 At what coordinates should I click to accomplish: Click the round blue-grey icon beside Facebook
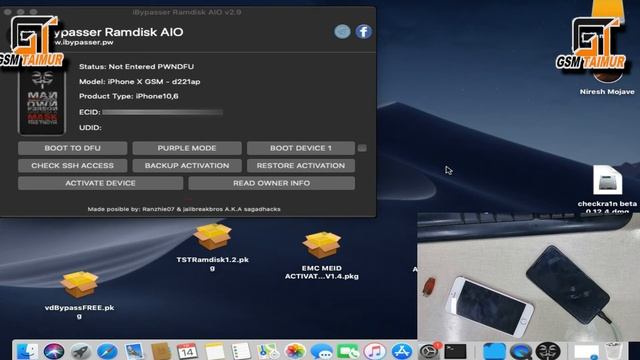pos(342,31)
